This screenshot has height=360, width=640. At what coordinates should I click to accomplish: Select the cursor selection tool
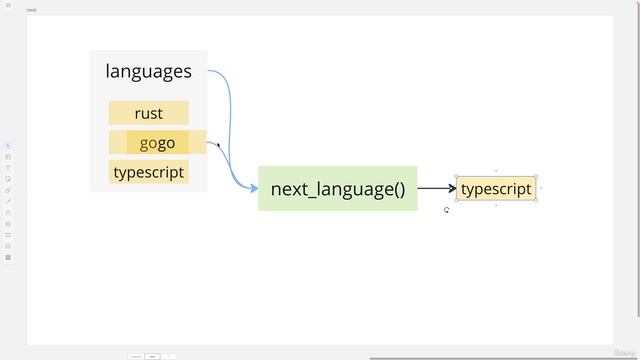[x=8, y=146]
